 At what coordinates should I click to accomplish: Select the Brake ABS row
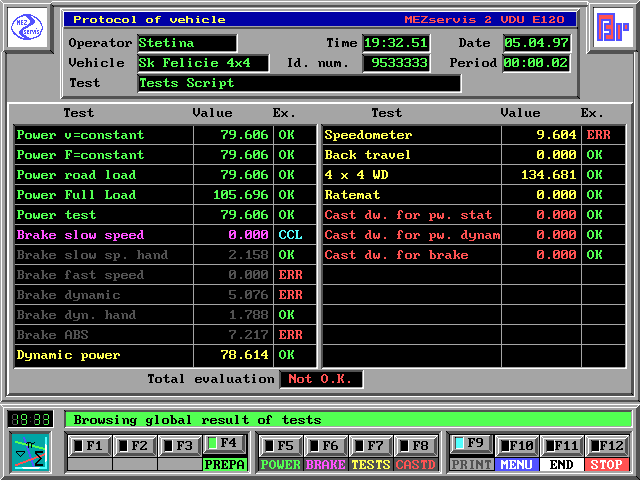coord(165,335)
